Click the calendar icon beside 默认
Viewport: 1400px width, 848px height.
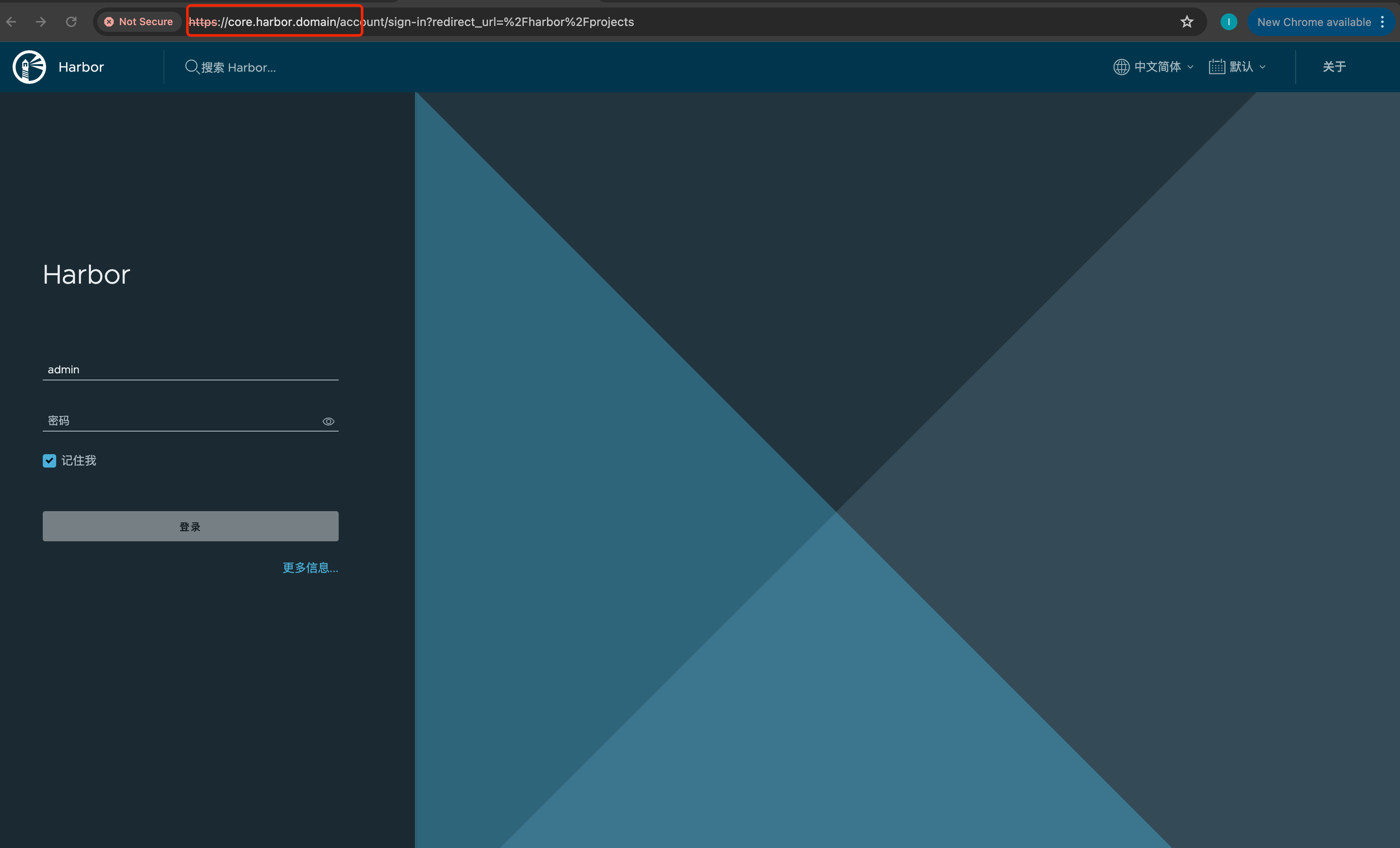pos(1216,67)
